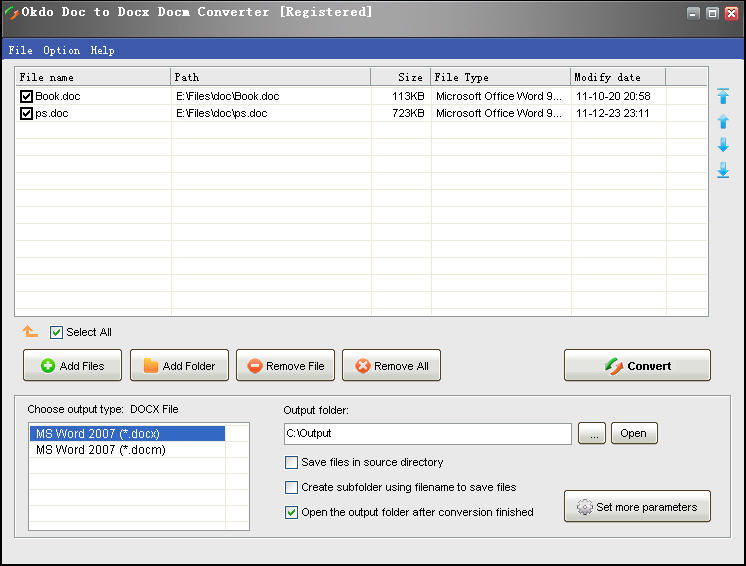Screen dimensions: 746x566
Task: Open Set more parameters dialog
Action: point(638,507)
